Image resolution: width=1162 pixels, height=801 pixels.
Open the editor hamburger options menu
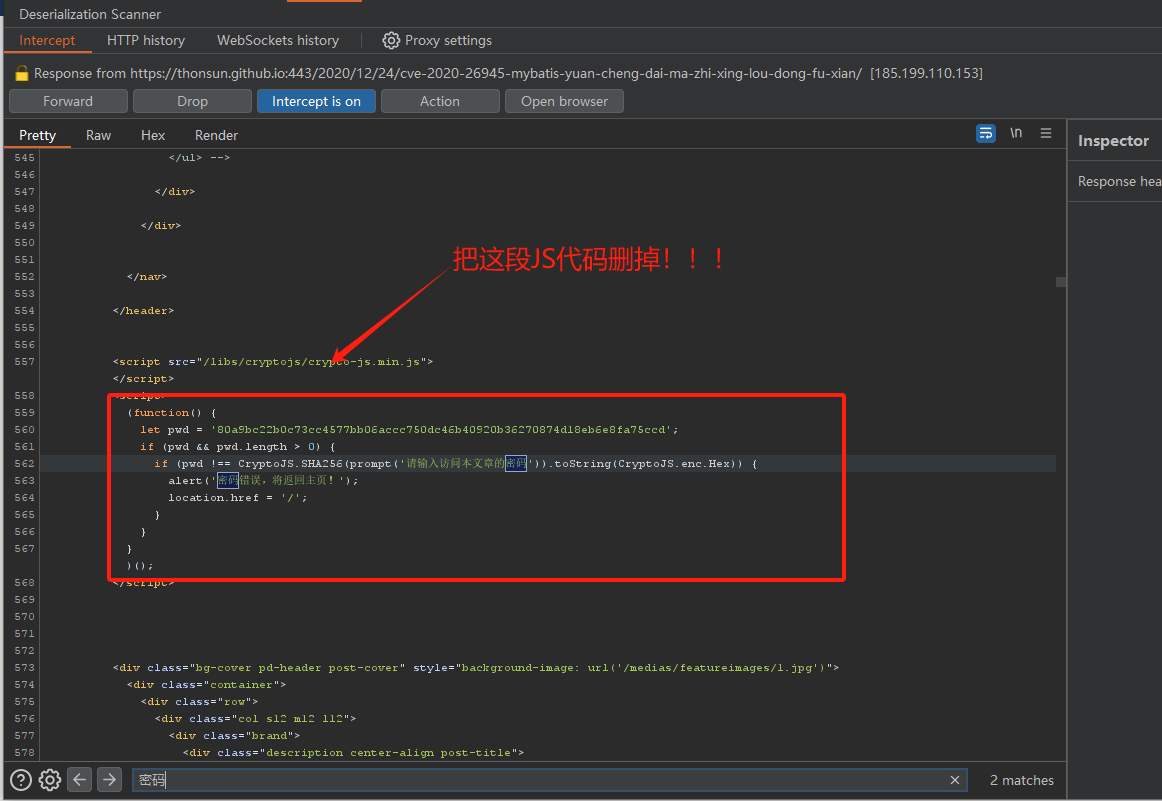click(1046, 133)
